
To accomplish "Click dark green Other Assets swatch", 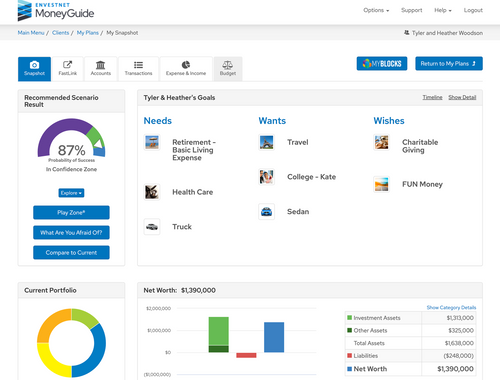I will 349,330.
